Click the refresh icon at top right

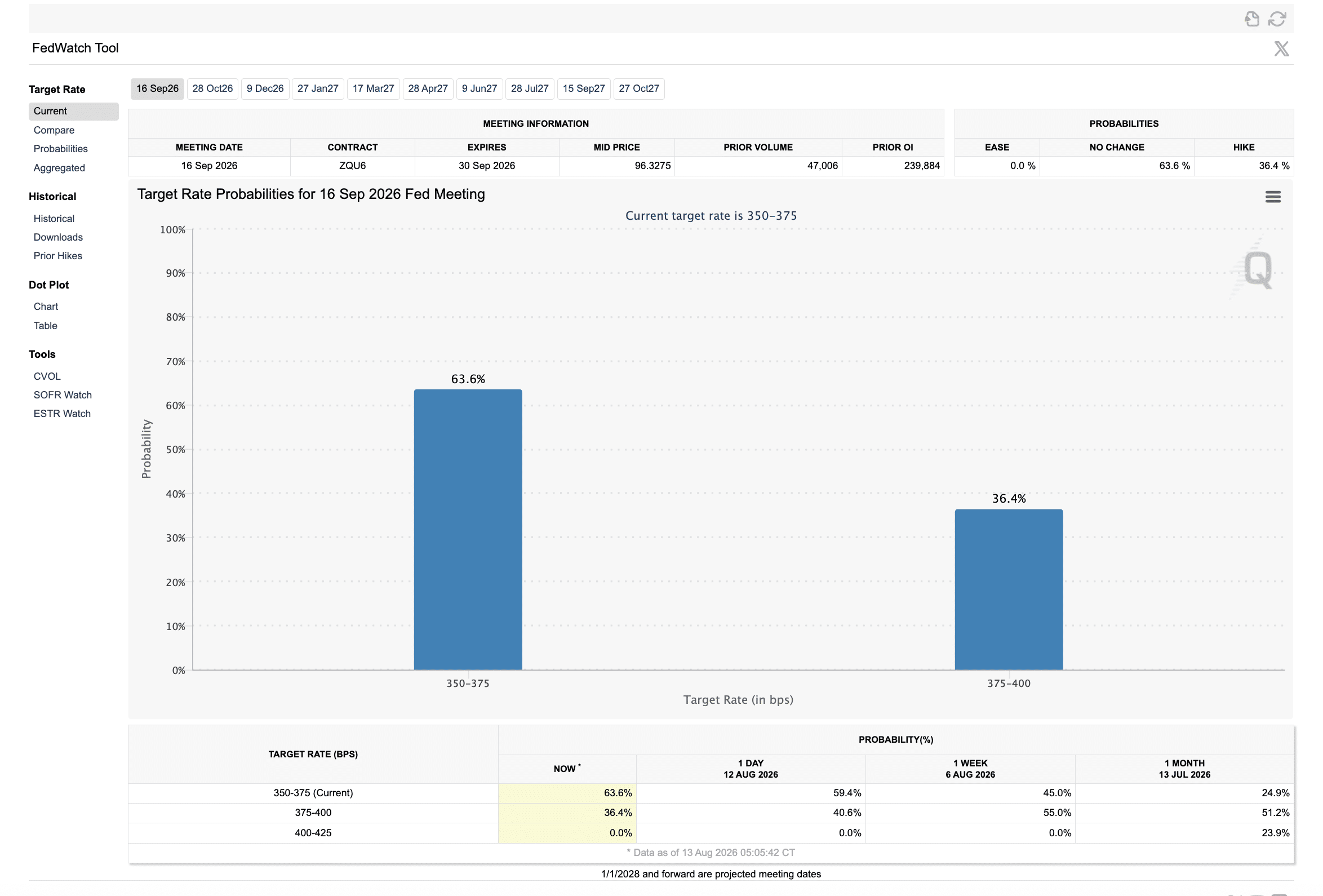[1277, 19]
